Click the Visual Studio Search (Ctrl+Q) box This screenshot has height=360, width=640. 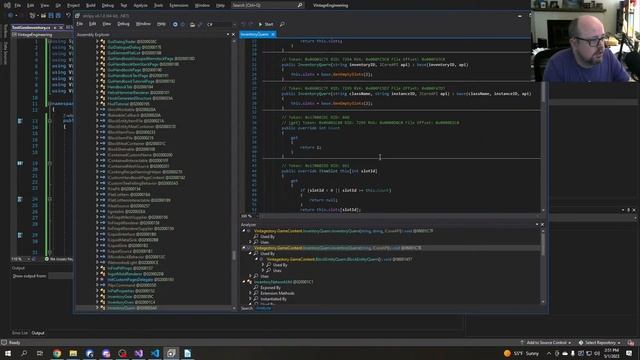pyautogui.click(x=267, y=5)
